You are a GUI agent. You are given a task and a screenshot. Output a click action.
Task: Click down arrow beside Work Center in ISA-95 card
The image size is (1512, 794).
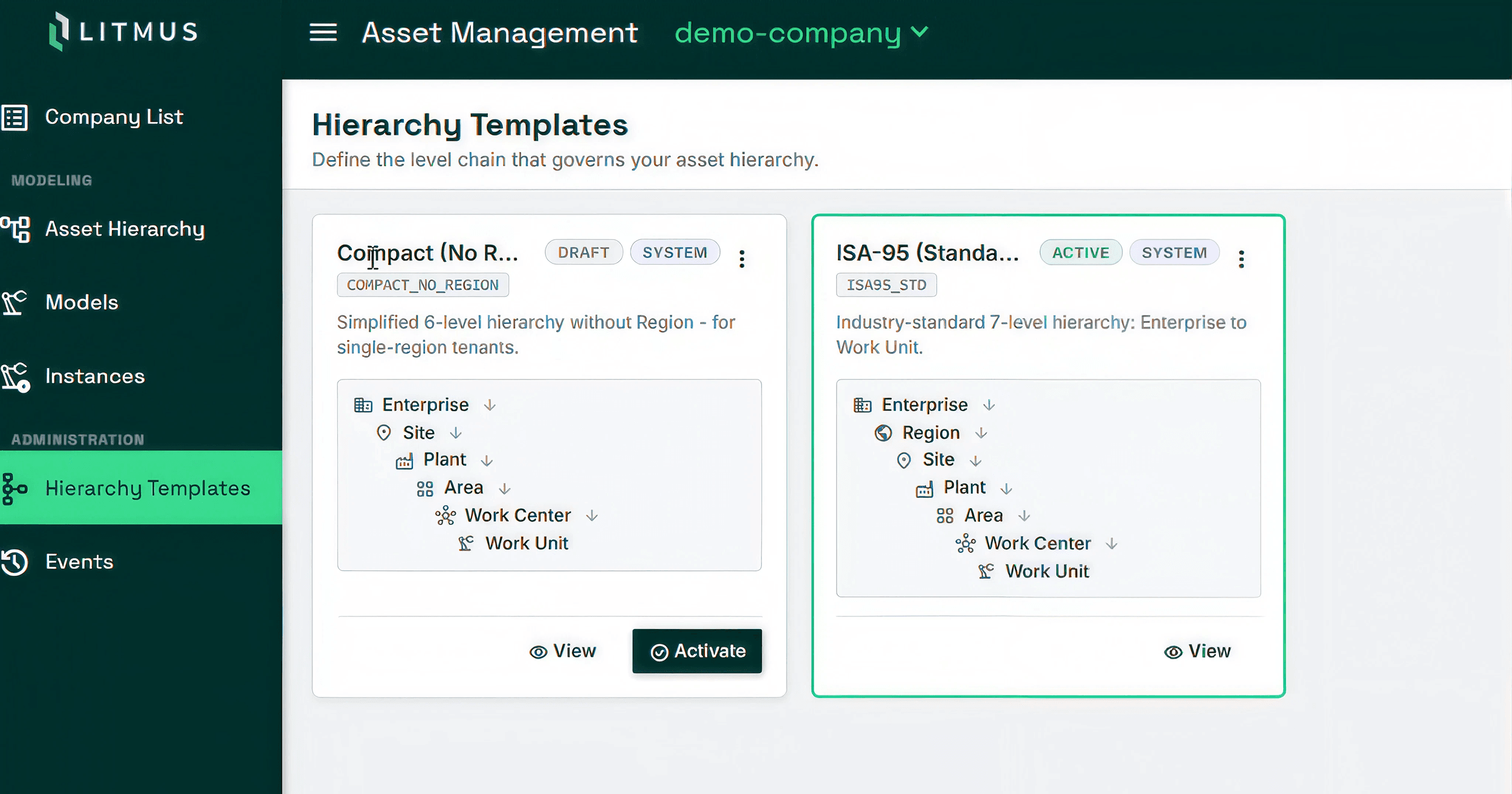1111,544
